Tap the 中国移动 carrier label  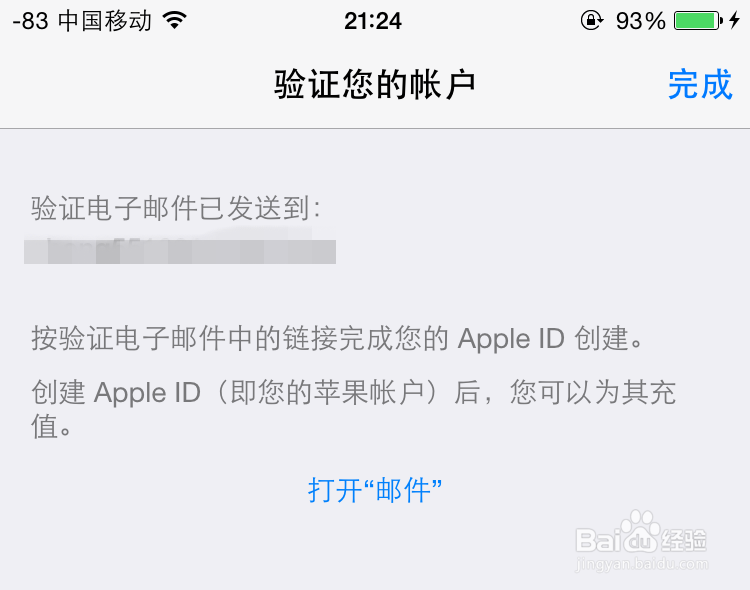click(105, 21)
